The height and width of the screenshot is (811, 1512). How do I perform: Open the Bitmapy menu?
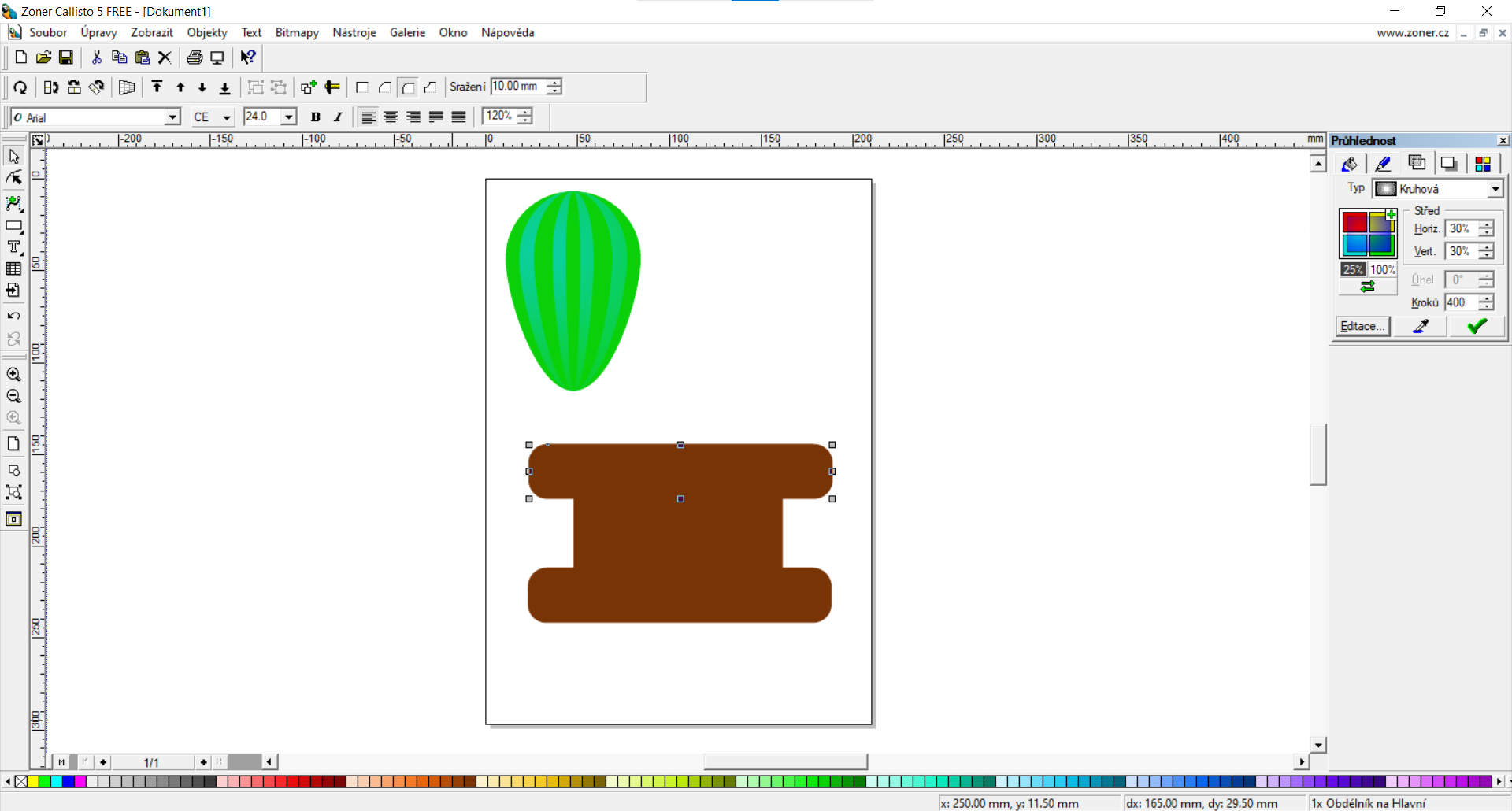(x=297, y=32)
